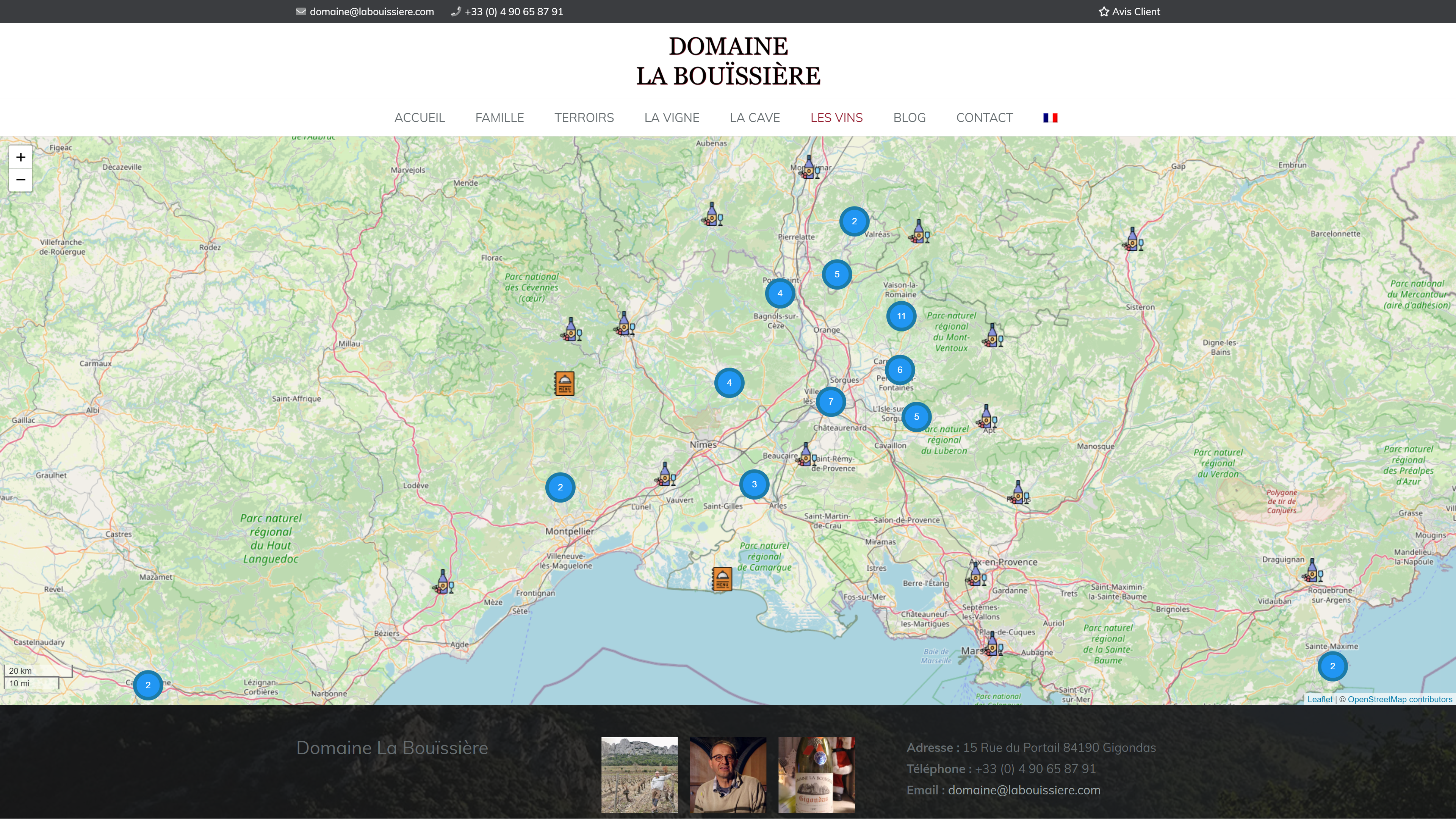The image size is (1456, 819).
Task: Click the French flag language selector
Action: pyautogui.click(x=1050, y=117)
